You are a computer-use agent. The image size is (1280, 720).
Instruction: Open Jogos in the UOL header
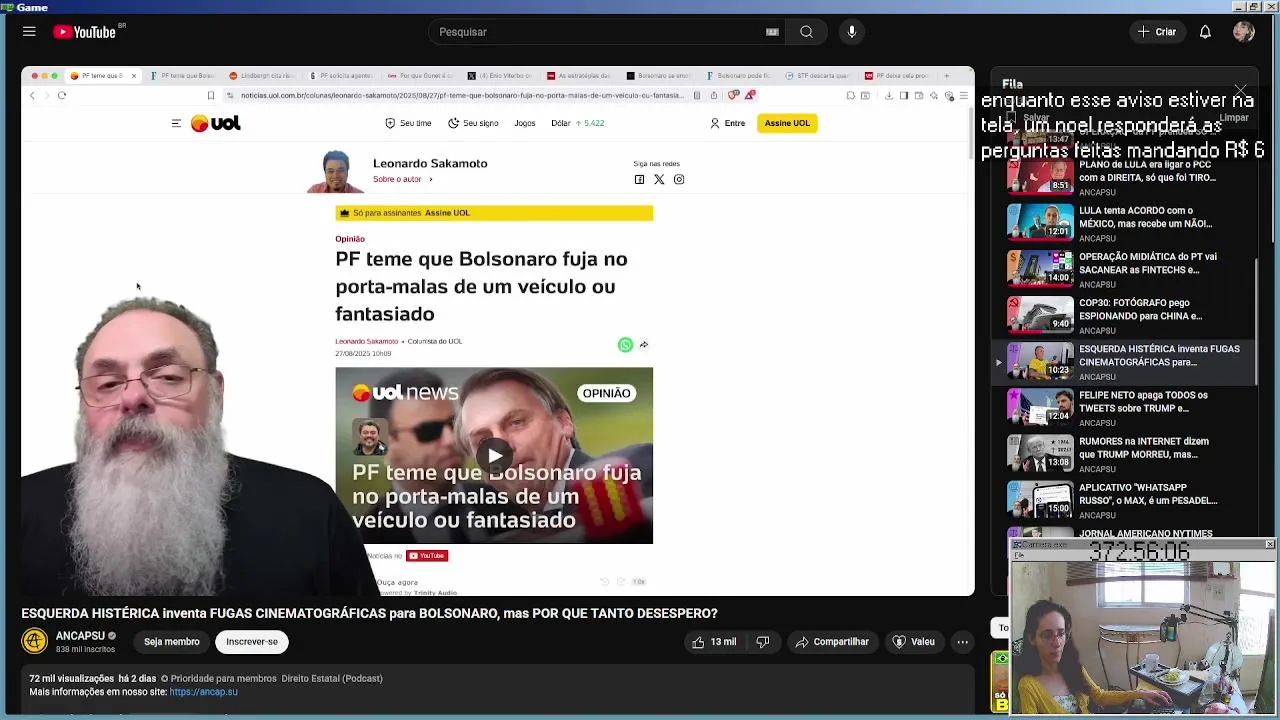coord(525,123)
